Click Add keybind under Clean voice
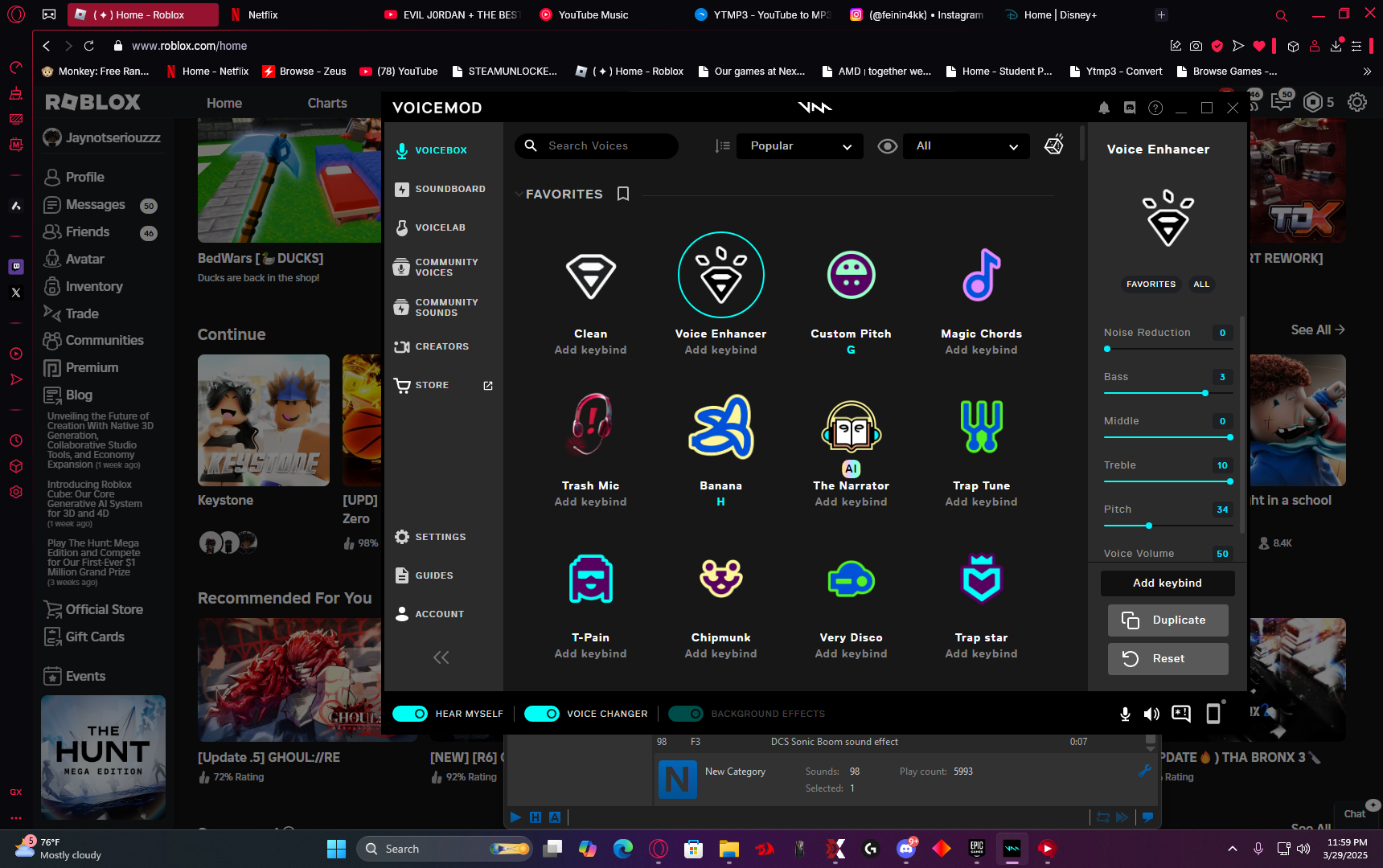The width and height of the screenshot is (1383, 868). [x=591, y=350]
